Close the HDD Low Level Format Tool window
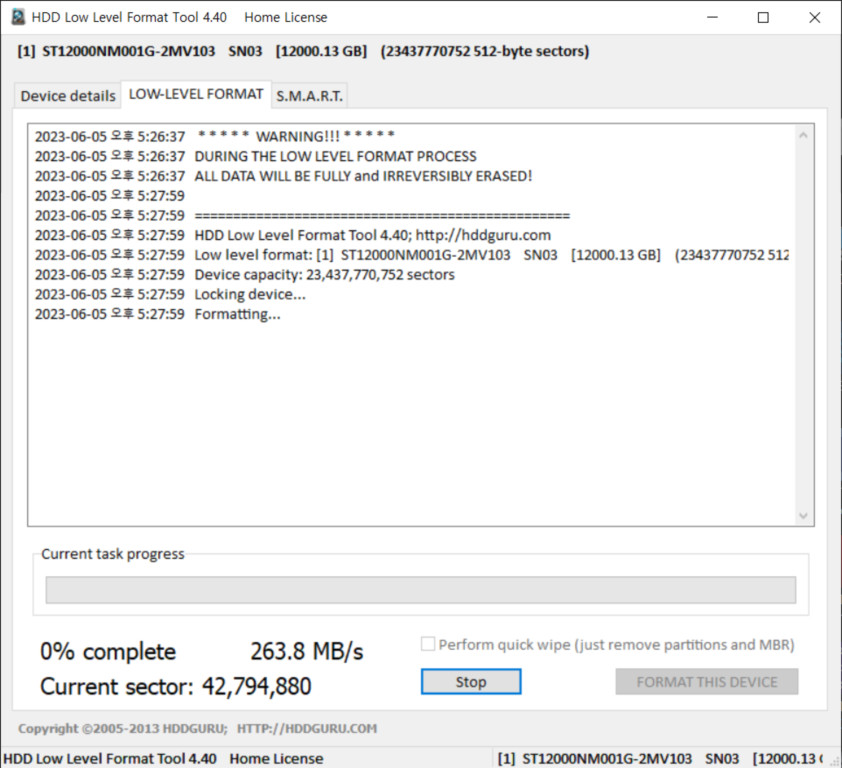 point(815,17)
